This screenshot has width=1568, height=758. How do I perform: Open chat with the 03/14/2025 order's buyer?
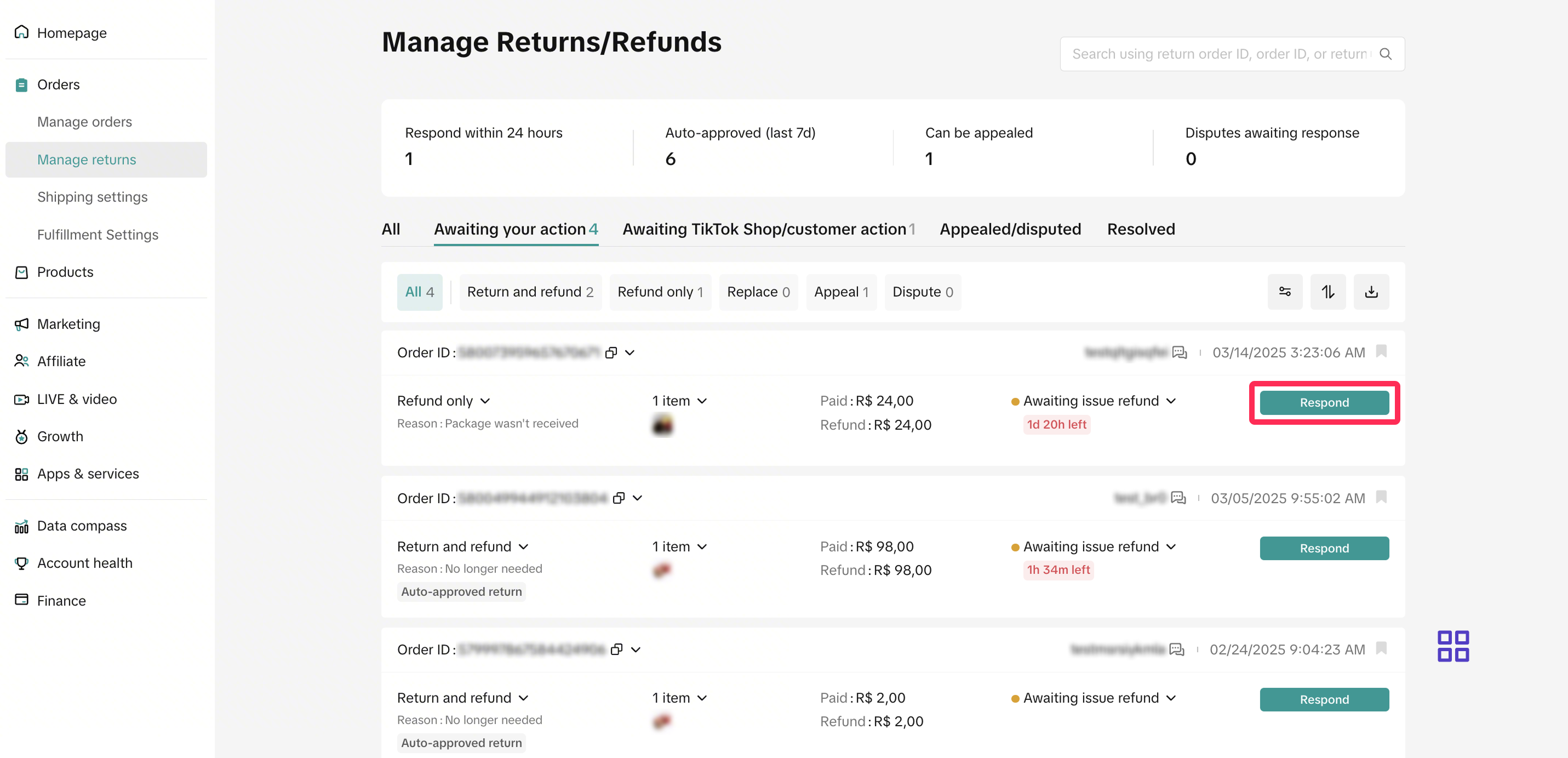1179,352
